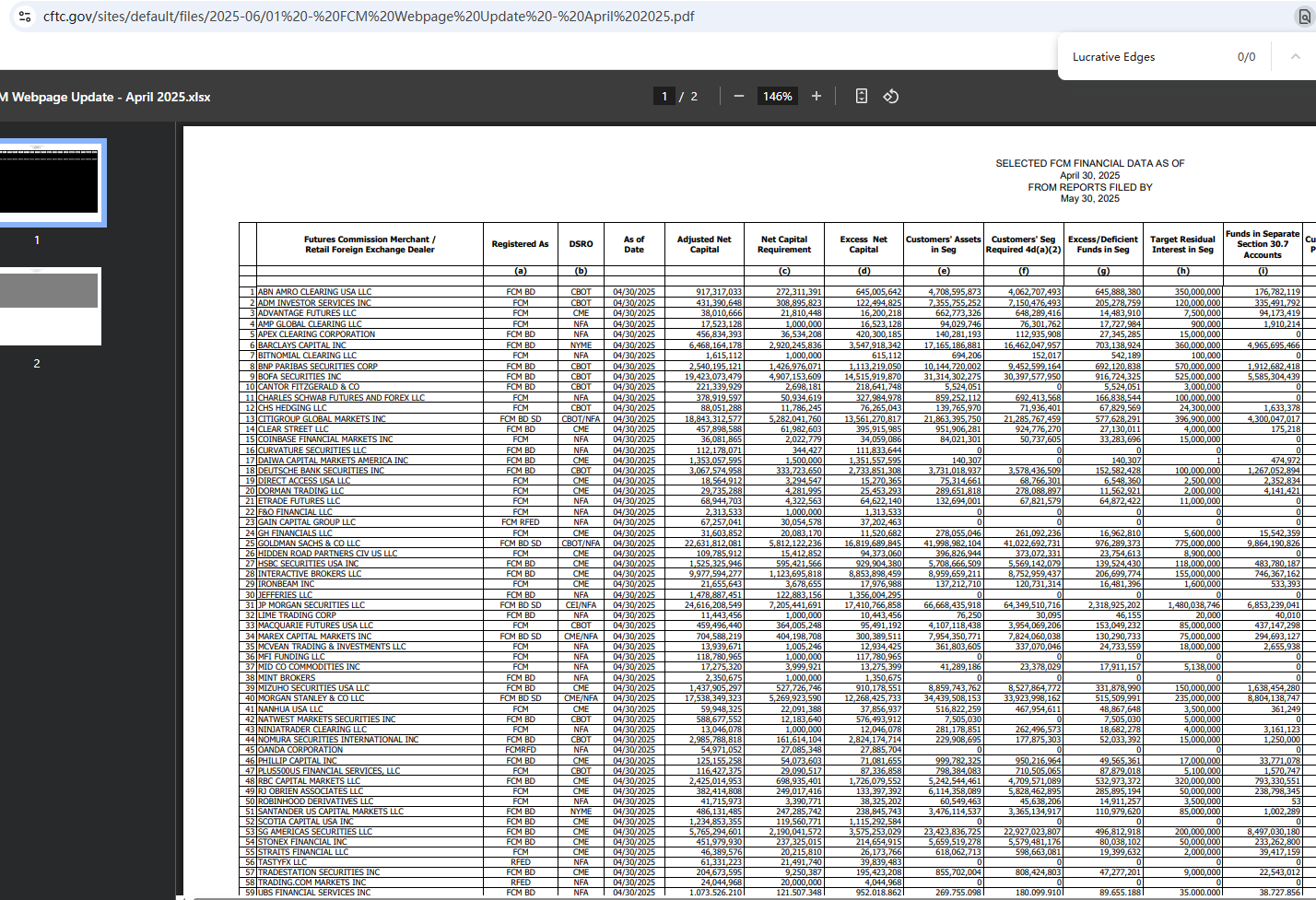Click the 'SCOTIA CAPITAL USA INC' row name
This screenshot has width=1316, height=900.
tap(305, 822)
